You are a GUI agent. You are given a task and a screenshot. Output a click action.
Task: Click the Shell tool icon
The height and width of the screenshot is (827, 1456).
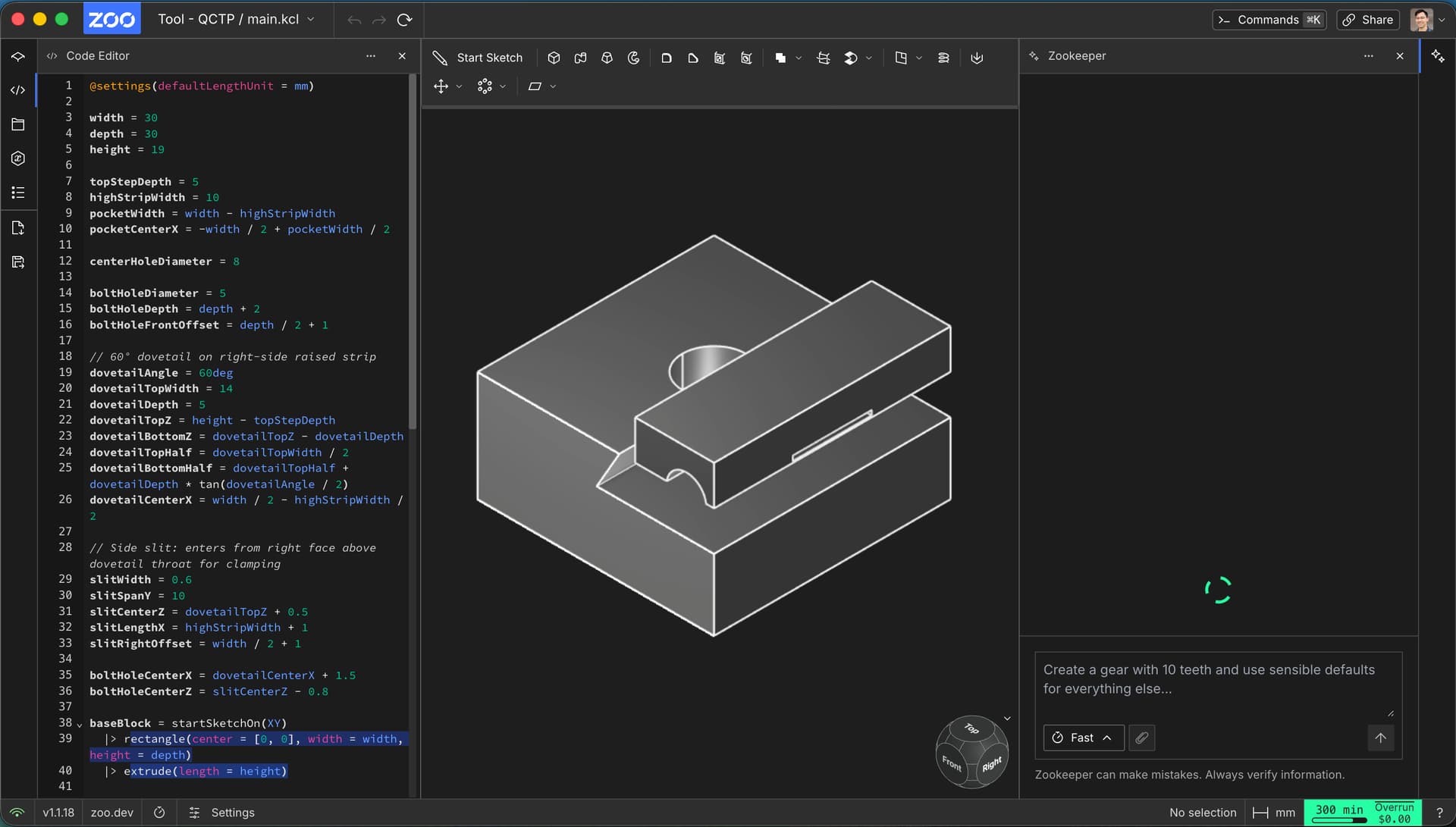coord(720,58)
